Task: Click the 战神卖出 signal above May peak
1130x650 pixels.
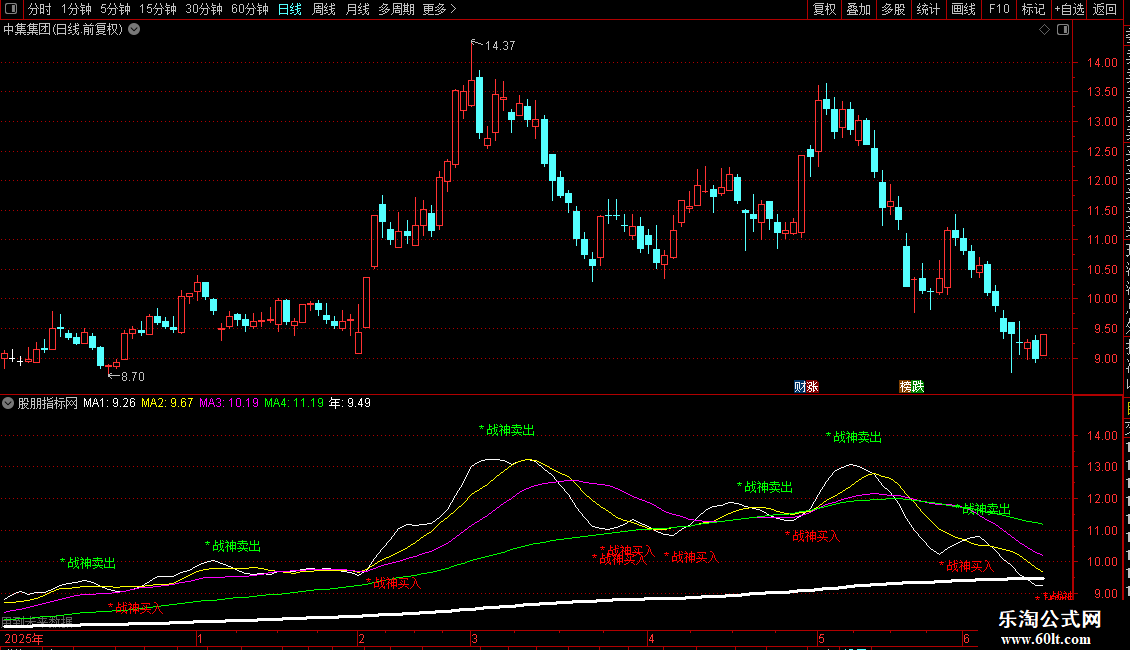Action: point(854,437)
